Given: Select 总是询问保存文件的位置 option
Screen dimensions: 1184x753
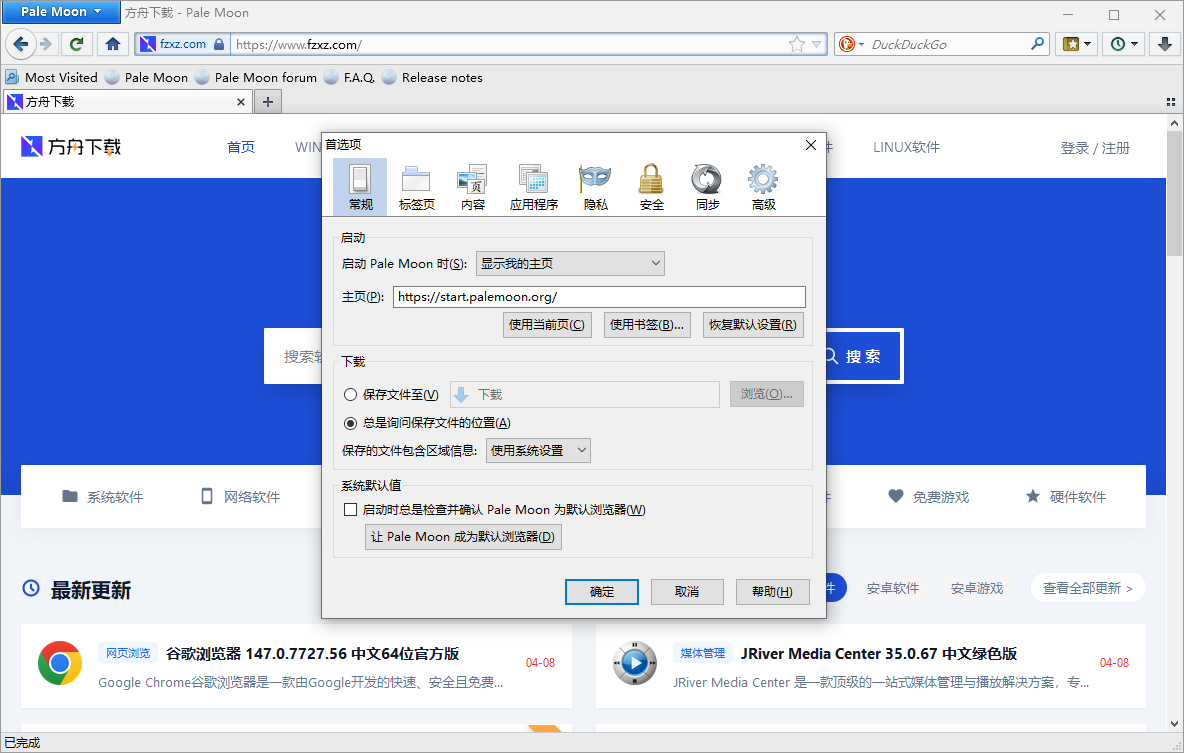Looking at the screenshot, I should tap(351, 423).
